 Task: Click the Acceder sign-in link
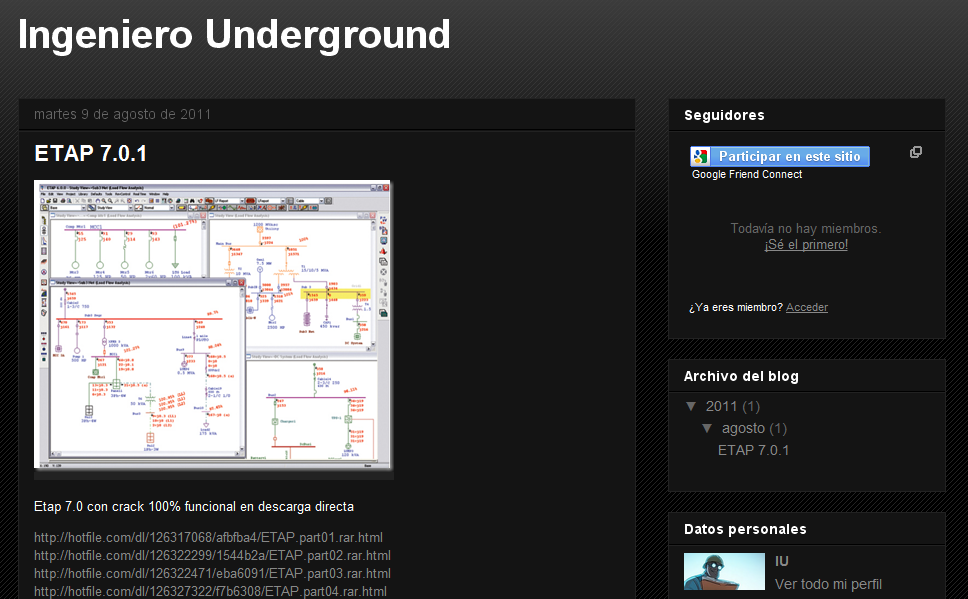(807, 308)
